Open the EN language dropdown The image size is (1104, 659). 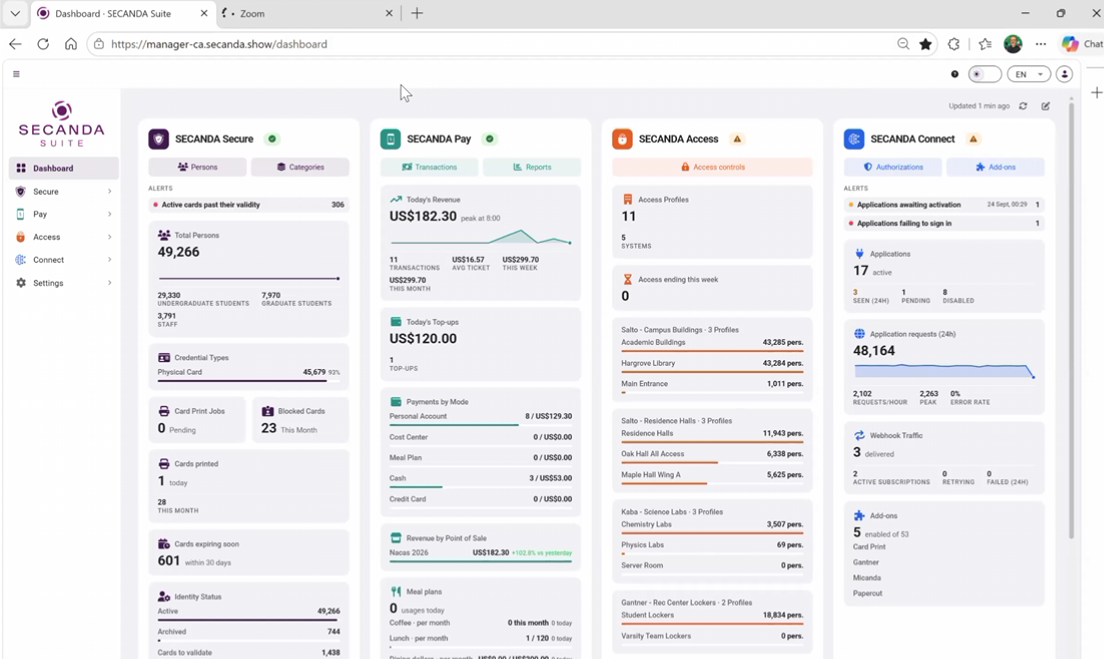[x=1029, y=74]
